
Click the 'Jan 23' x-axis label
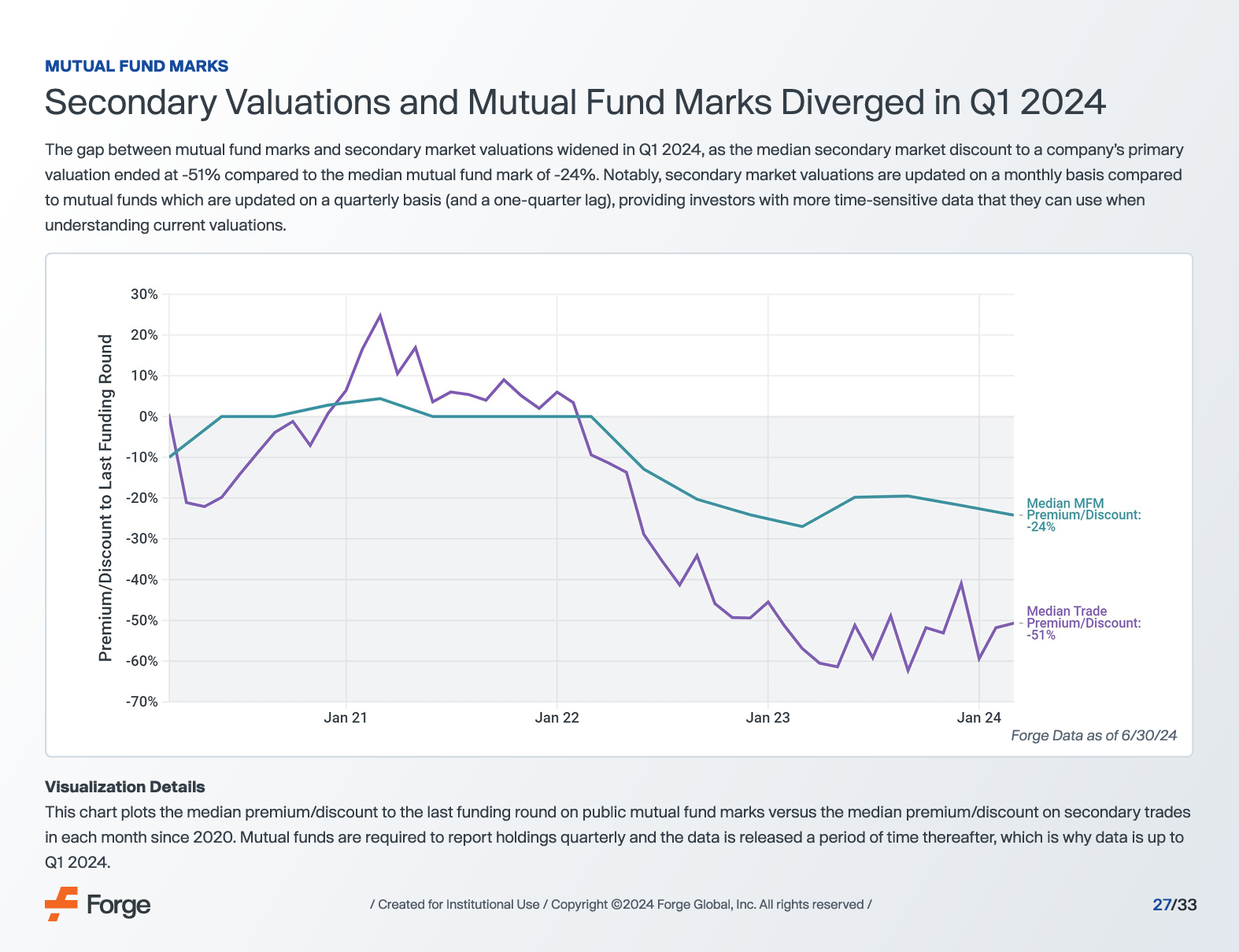click(x=768, y=718)
